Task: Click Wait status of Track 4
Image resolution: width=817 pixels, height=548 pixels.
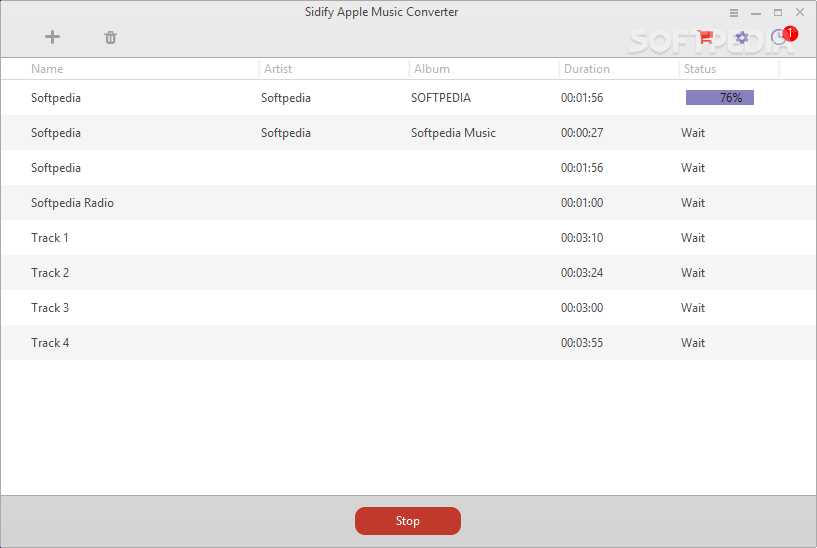Action: point(693,343)
